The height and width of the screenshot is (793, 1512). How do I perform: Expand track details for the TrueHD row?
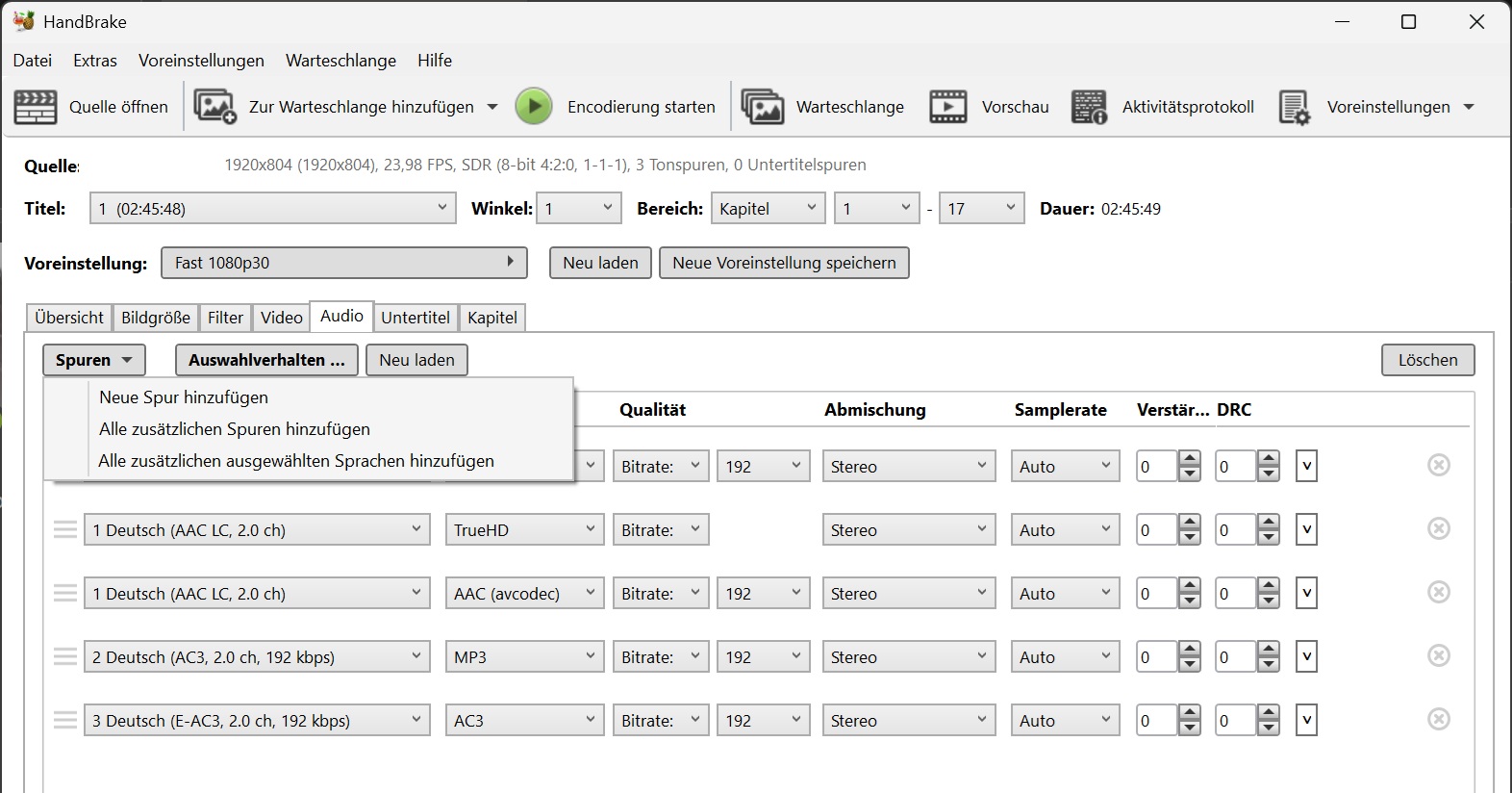[1306, 529]
